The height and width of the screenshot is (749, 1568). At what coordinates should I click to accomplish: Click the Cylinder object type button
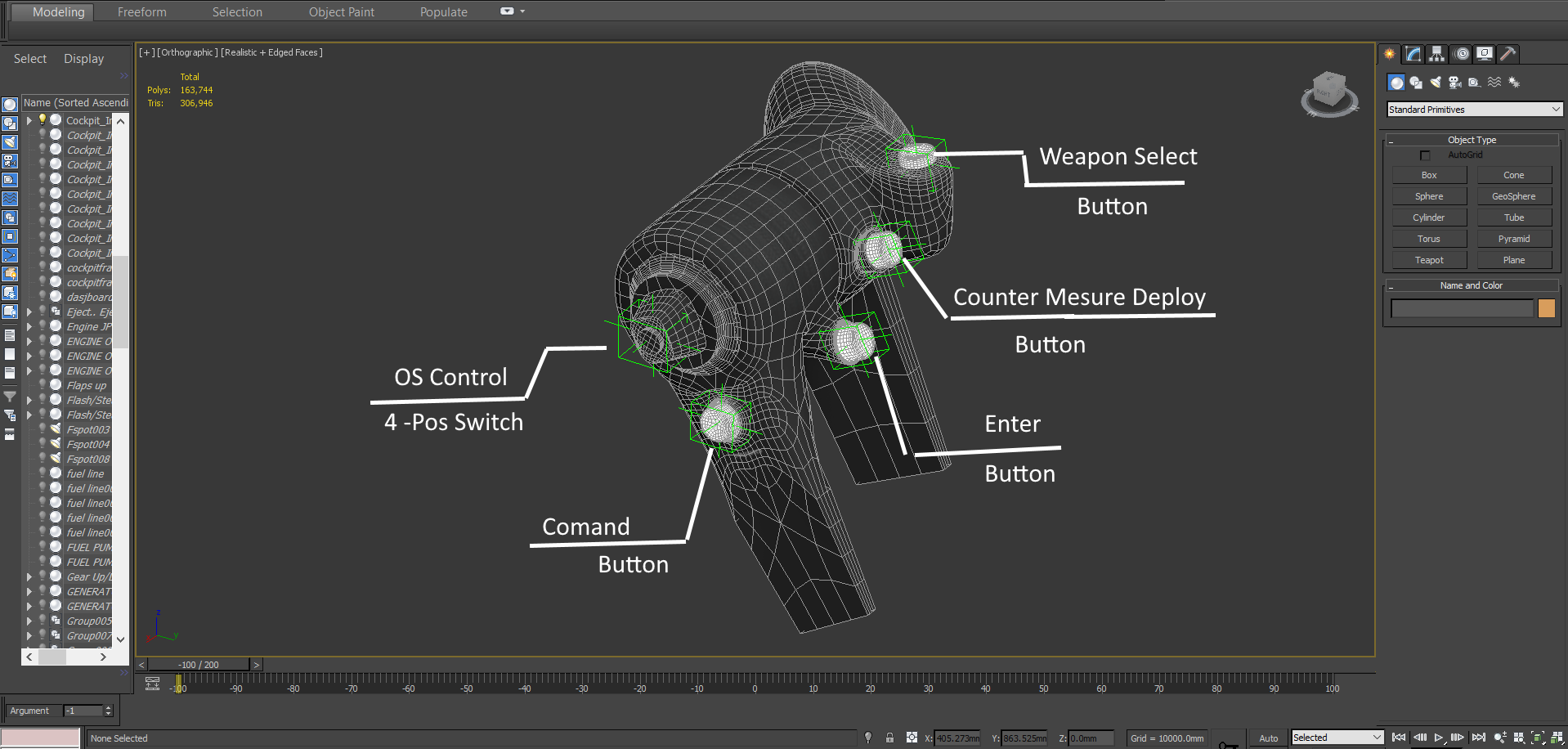(1429, 218)
